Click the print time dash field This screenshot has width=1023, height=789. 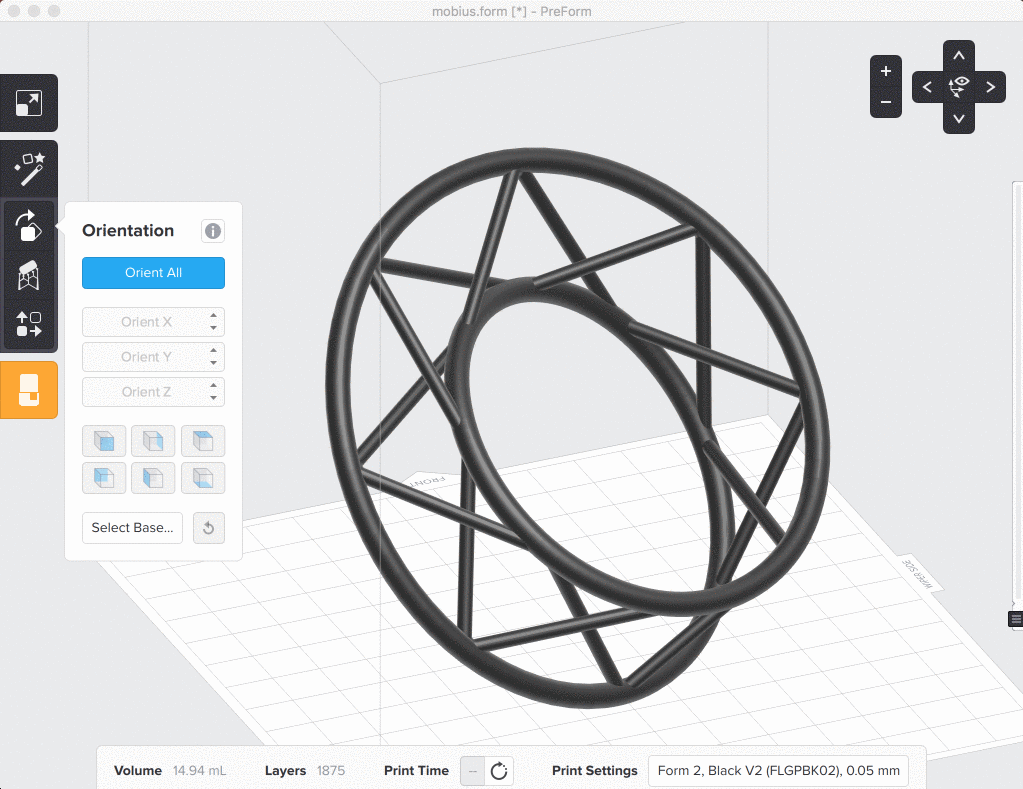pos(473,771)
